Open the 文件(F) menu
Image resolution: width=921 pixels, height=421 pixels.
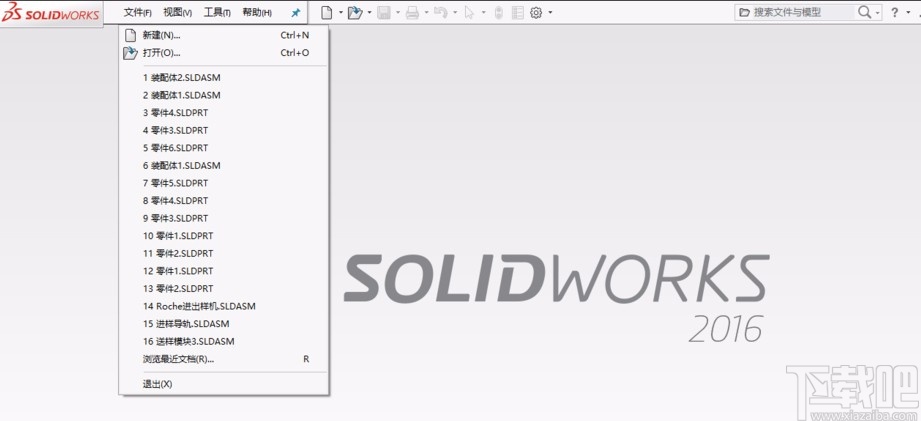[138, 12]
